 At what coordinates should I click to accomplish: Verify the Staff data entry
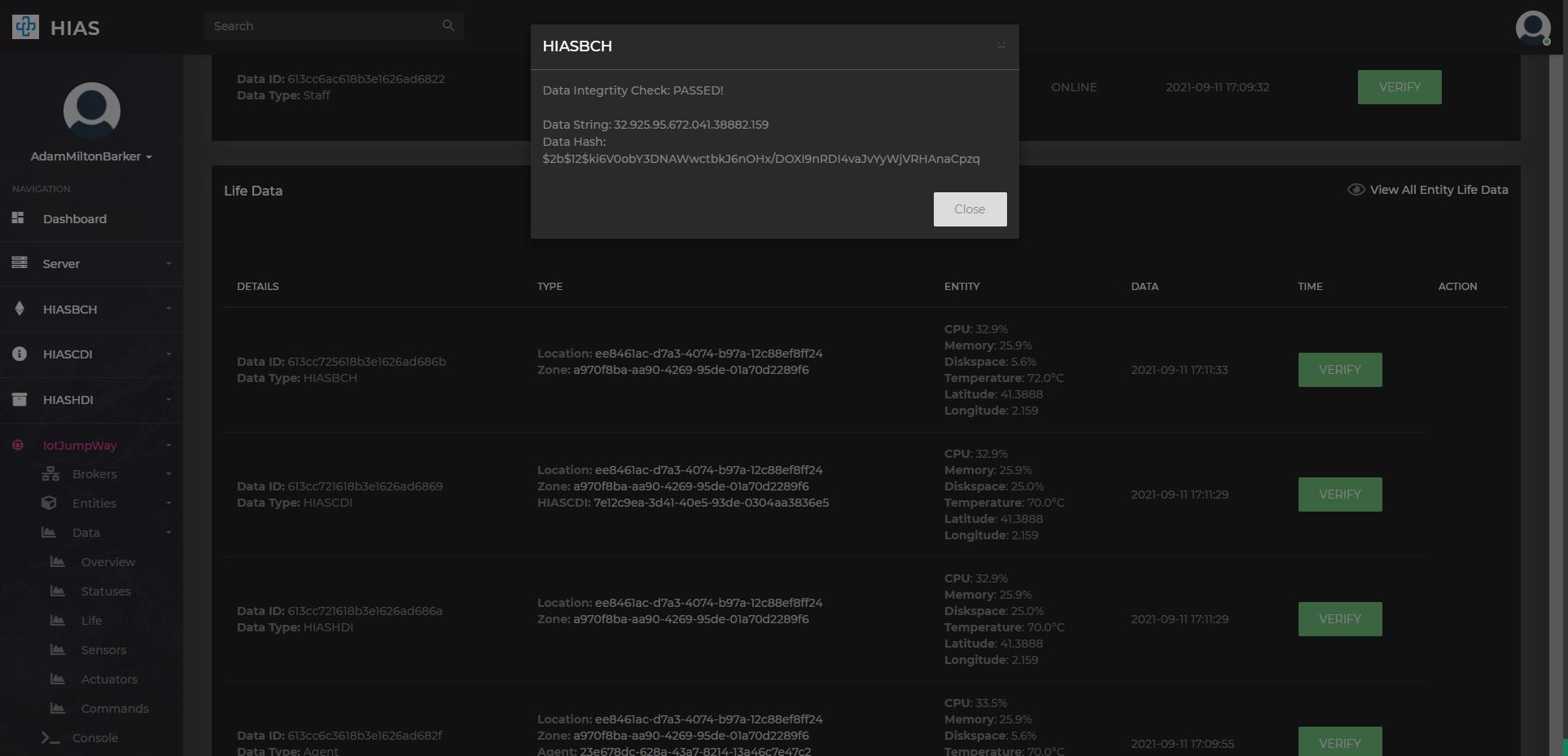[1399, 87]
